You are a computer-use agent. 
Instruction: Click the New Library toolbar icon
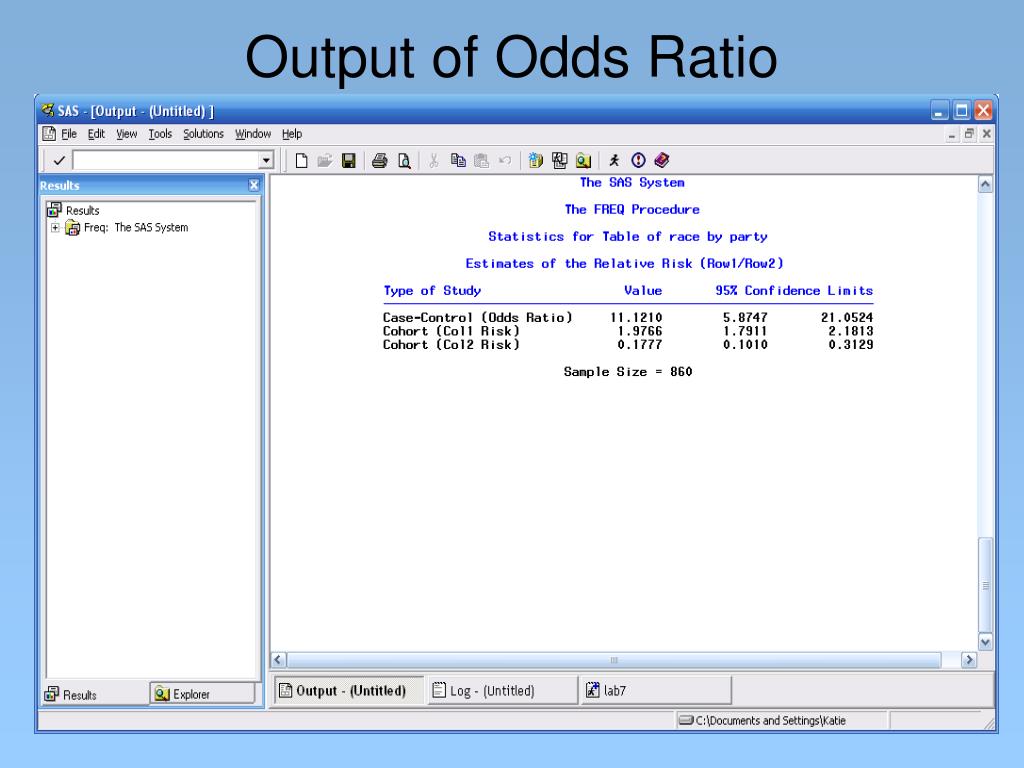click(x=536, y=161)
